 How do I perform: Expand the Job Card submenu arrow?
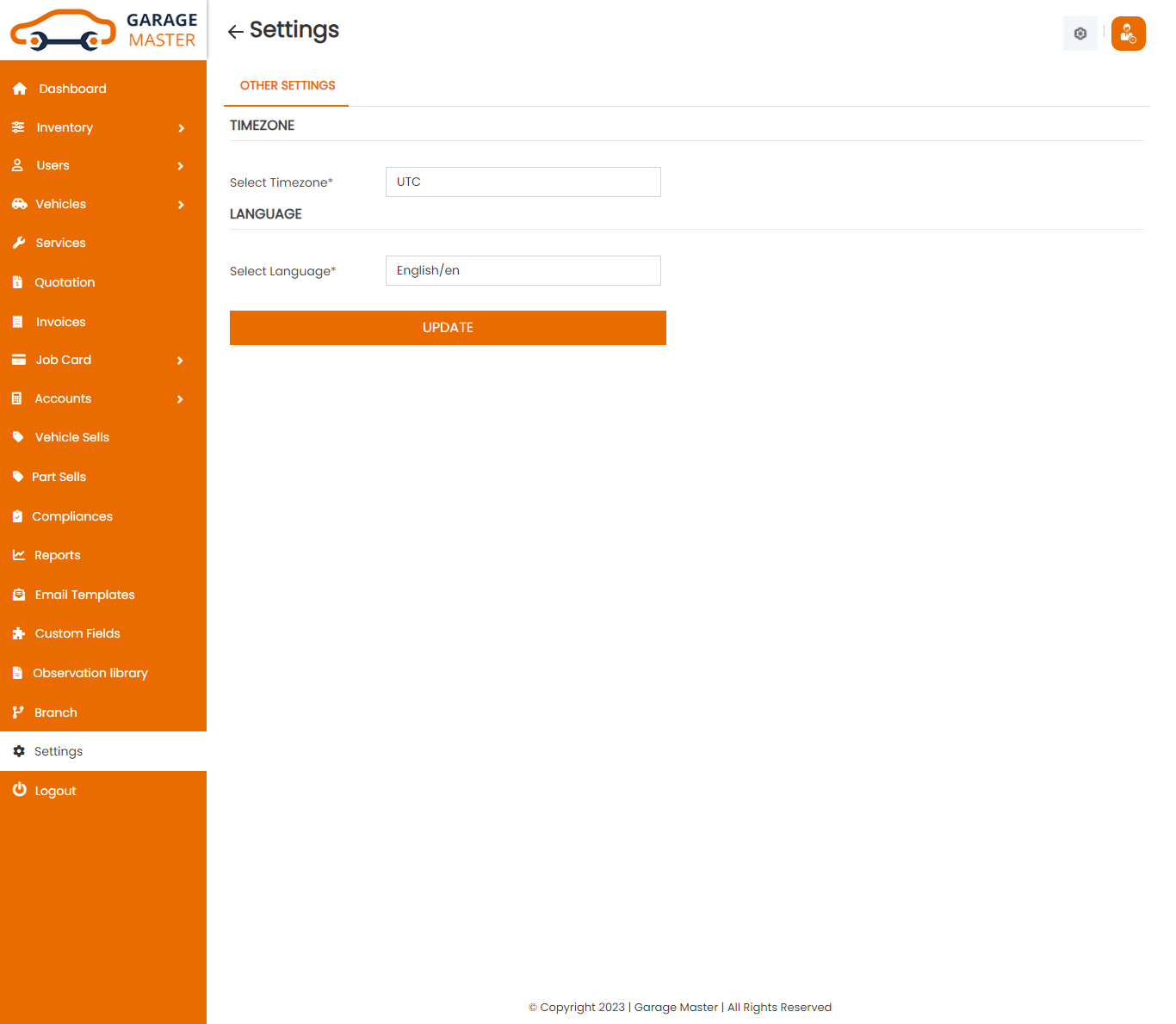pos(181,361)
